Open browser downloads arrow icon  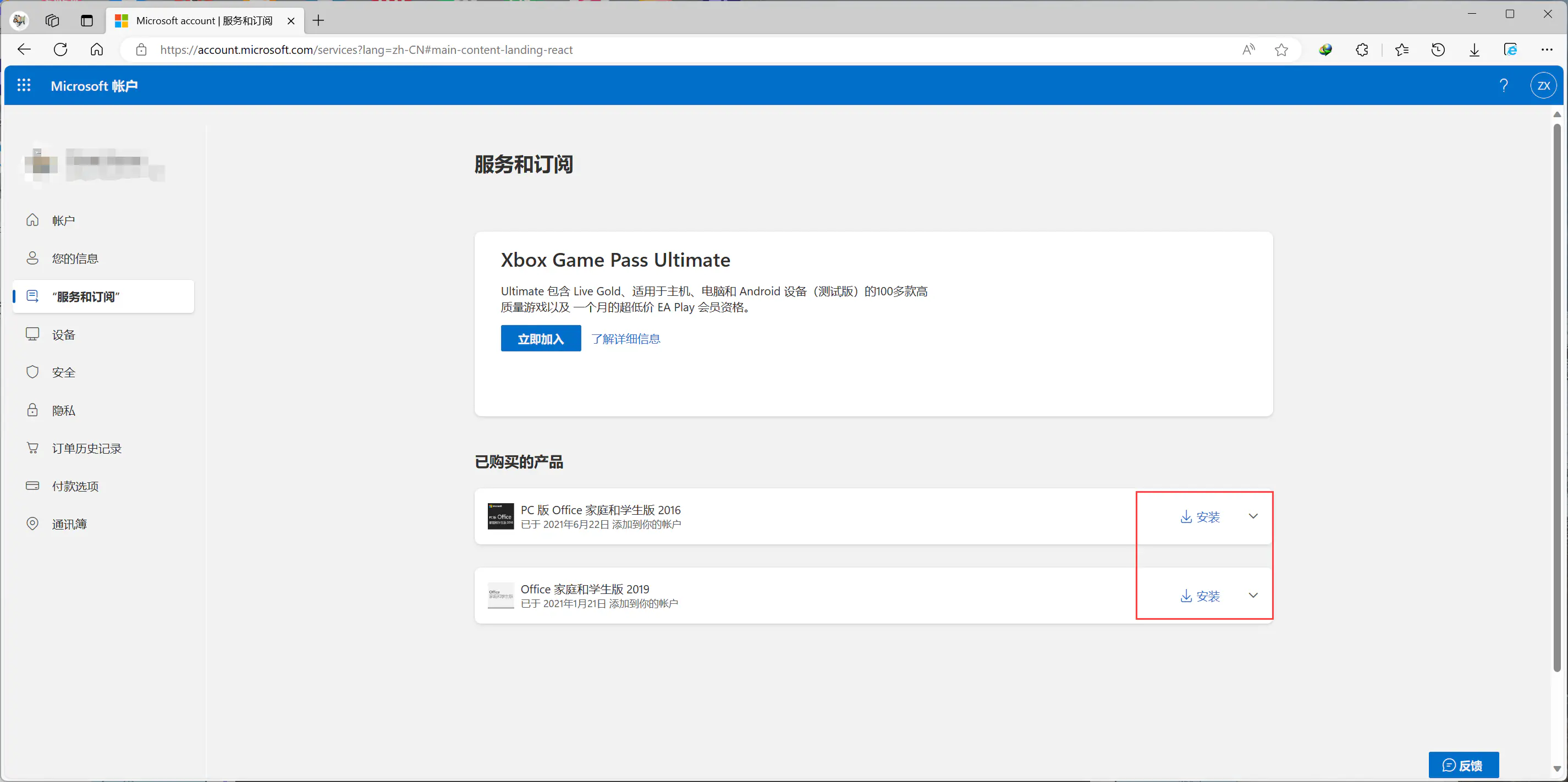(1475, 50)
